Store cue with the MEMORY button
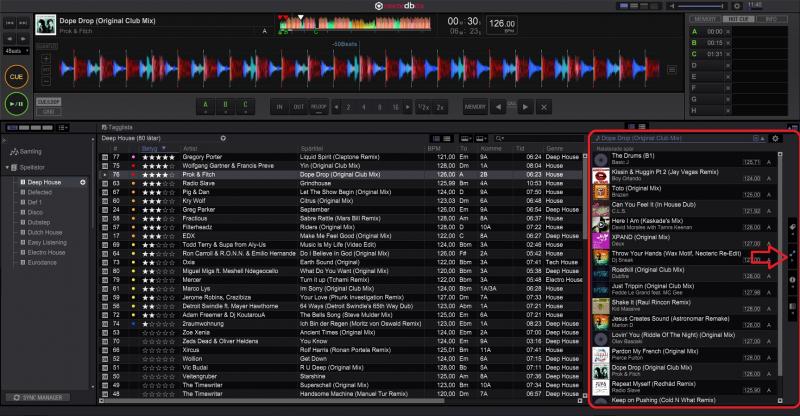This screenshot has width=800, height=416. pyautogui.click(x=475, y=107)
